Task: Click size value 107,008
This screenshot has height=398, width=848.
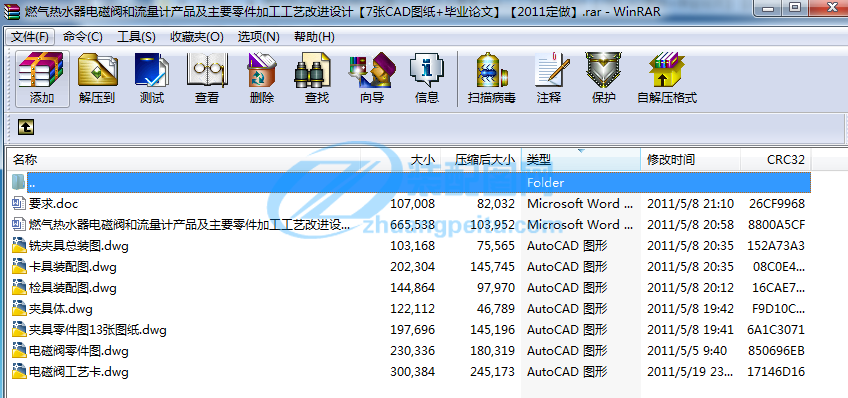Action: pos(413,204)
